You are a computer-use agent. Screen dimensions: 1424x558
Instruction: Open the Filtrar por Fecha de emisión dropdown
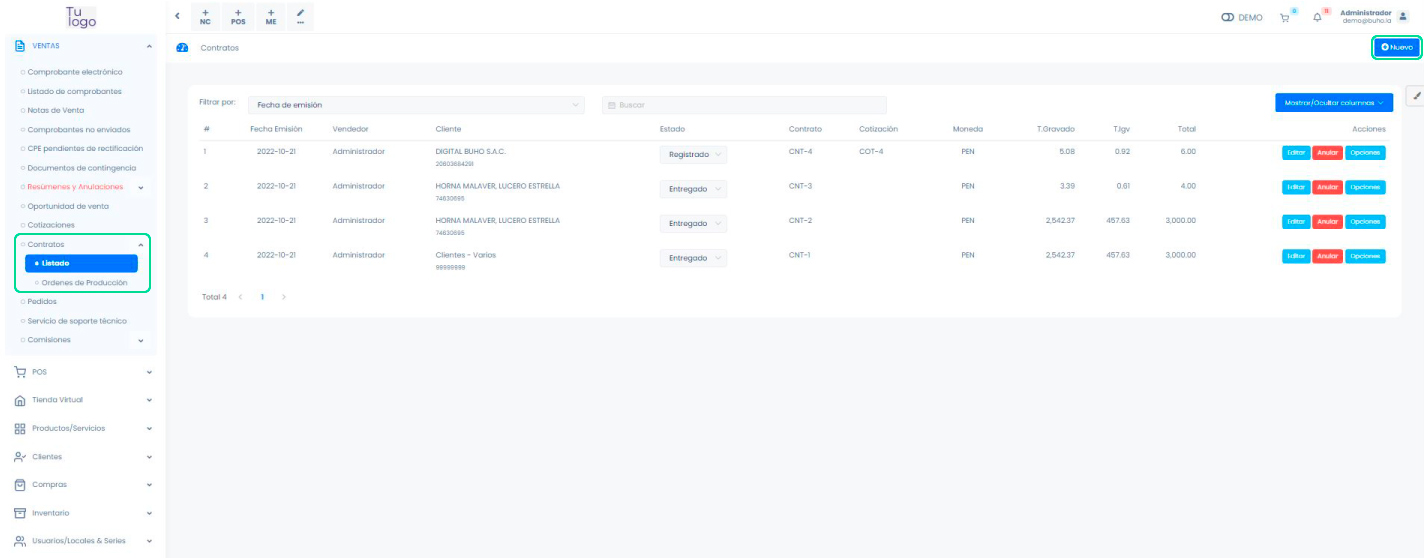point(416,105)
